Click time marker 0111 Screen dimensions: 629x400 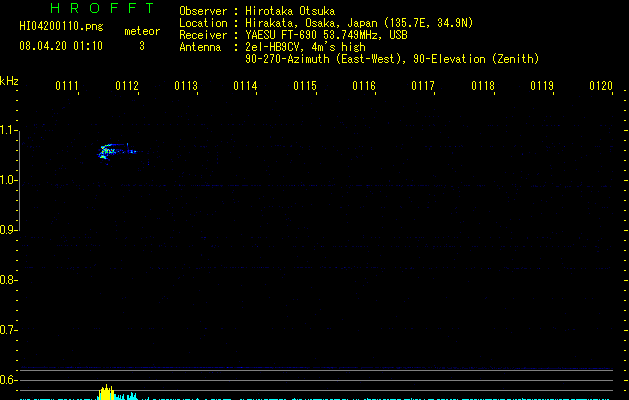[x=67, y=86]
